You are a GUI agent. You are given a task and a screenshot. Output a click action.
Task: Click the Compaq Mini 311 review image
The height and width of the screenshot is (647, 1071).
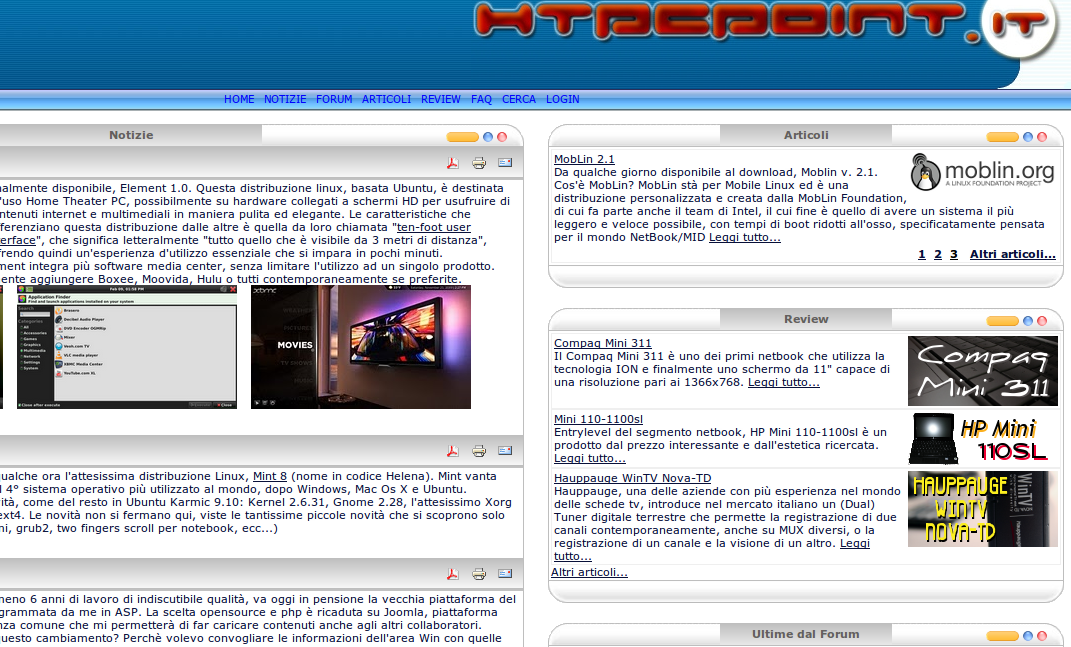pyautogui.click(x=983, y=371)
